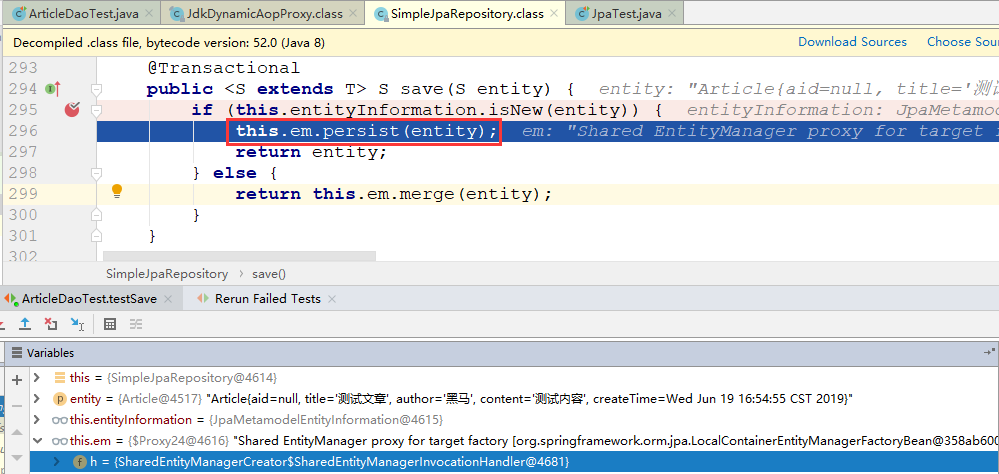The image size is (999, 474).
Task: Click the parameter icon beside entity variable
Action: [59, 399]
